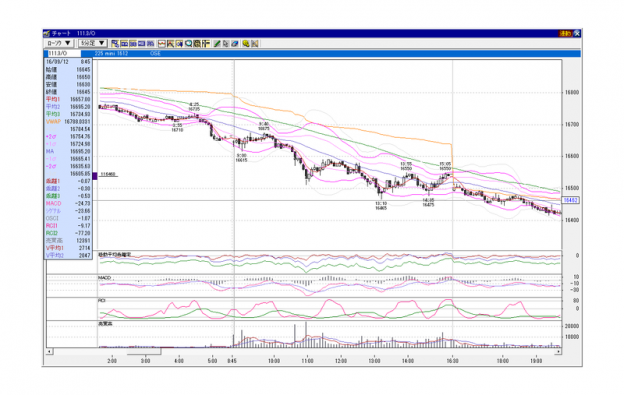624x395 pixels.
Task: Click the 連動 button in title bar
Action: click(565, 33)
